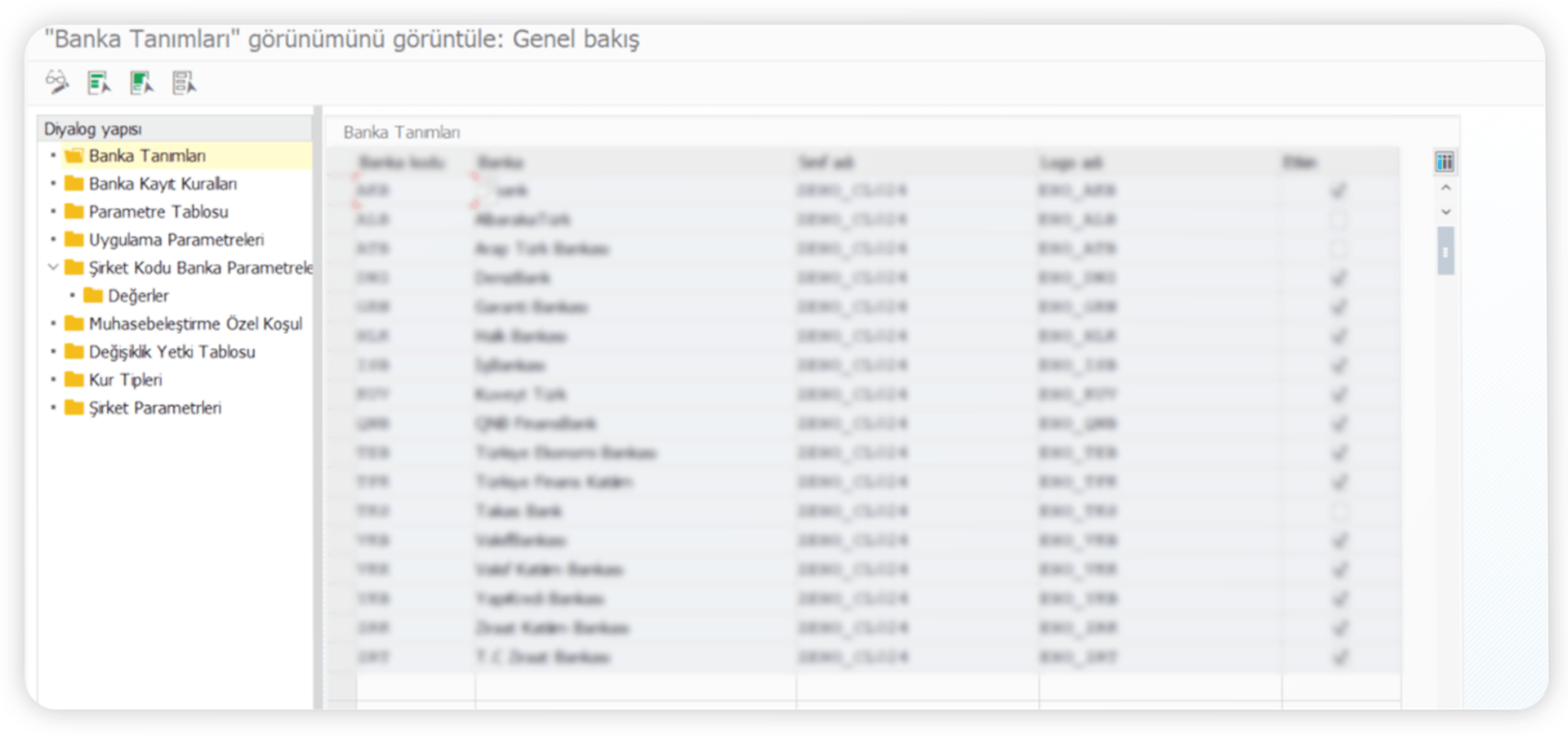
Task: Click the Deselect All toolbar icon
Action: (184, 82)
